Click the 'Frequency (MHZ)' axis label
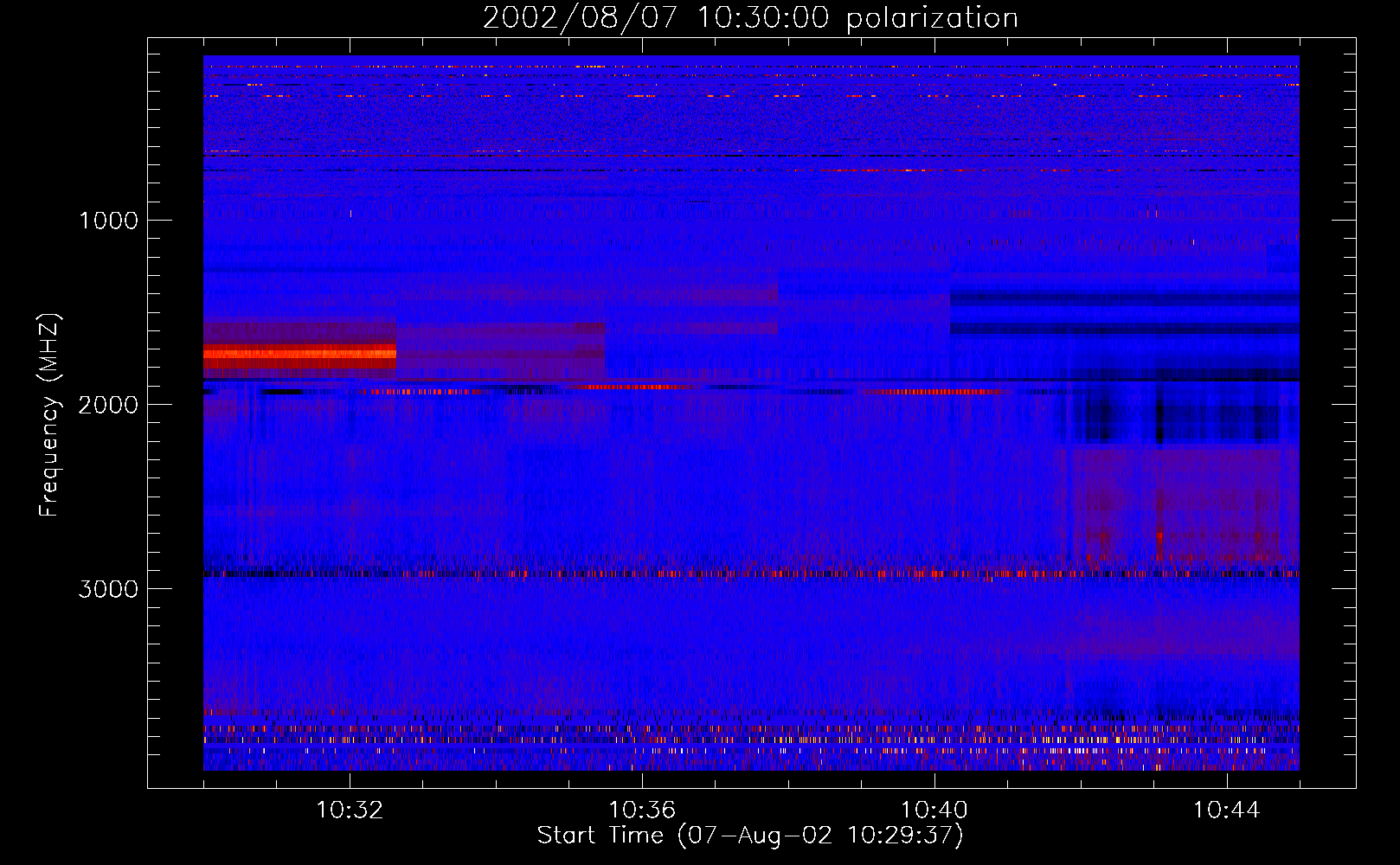The width and height of the screenshot is (1400, 865). click(x=48, y=415)
